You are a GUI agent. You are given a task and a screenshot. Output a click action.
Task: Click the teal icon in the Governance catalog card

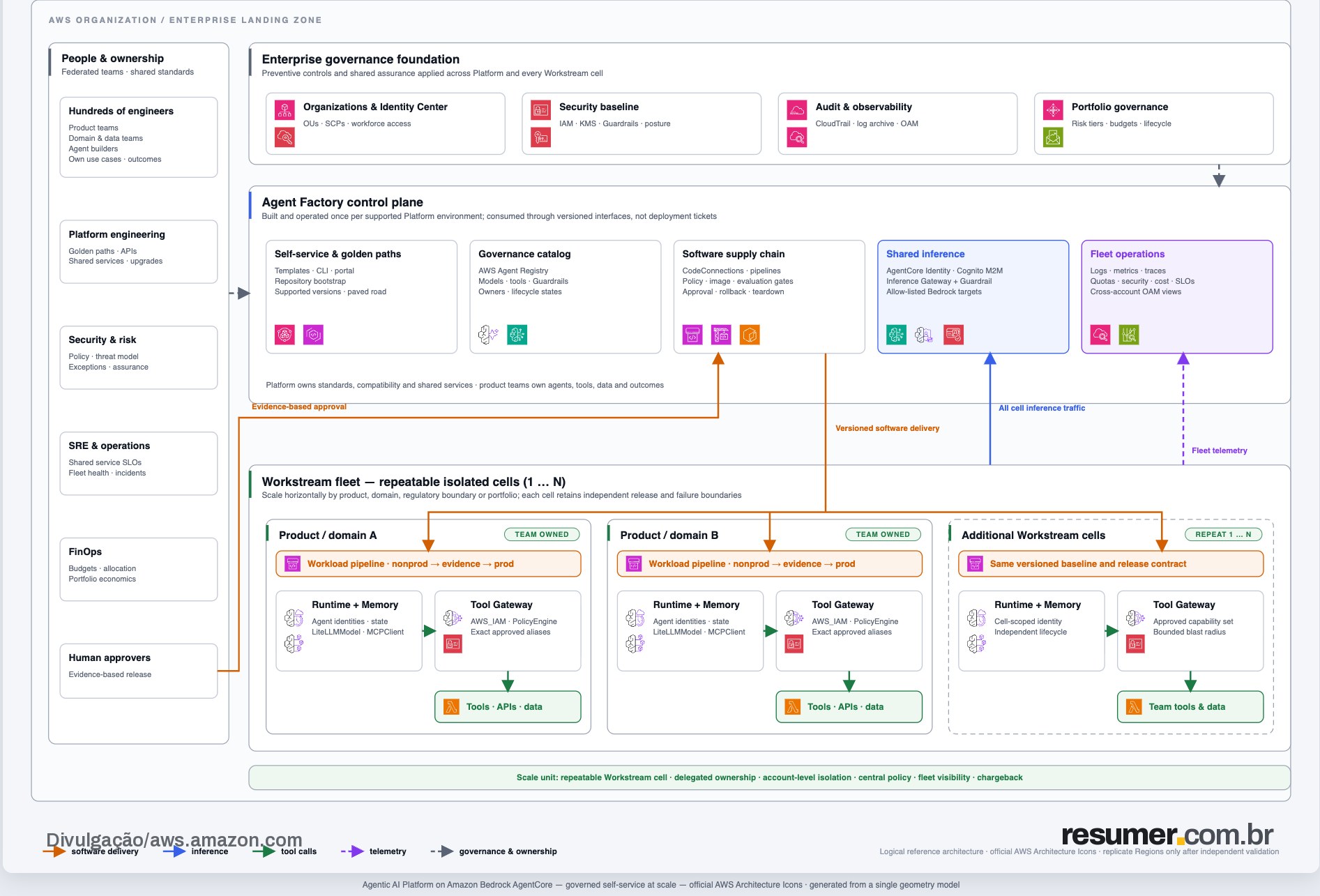pos(517,335)
